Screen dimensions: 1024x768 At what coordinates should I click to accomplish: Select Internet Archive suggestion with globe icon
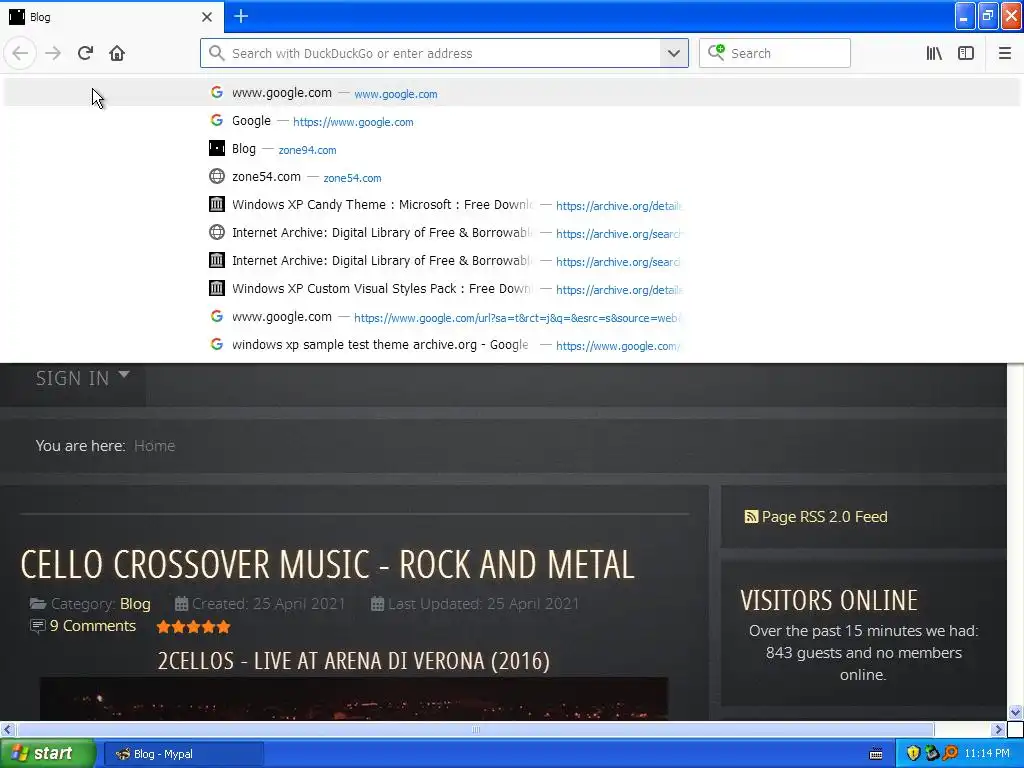coord(512,233)
